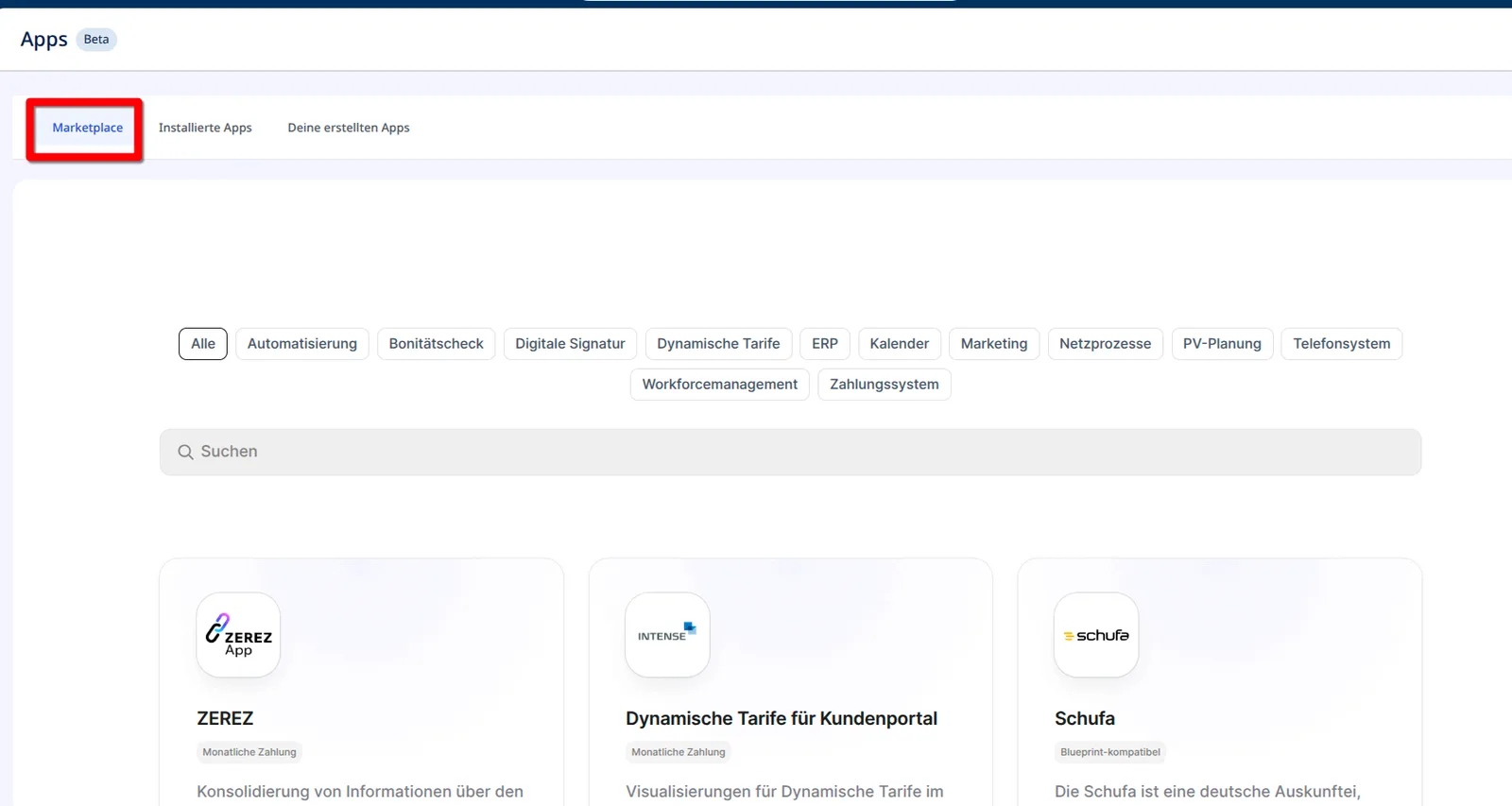Viewport: 1512px width, 806px height.
Task: Click description 'Visualisierungen für Dynamische Tarife im'
Action: pyautogui.click(x=784, y=792)
